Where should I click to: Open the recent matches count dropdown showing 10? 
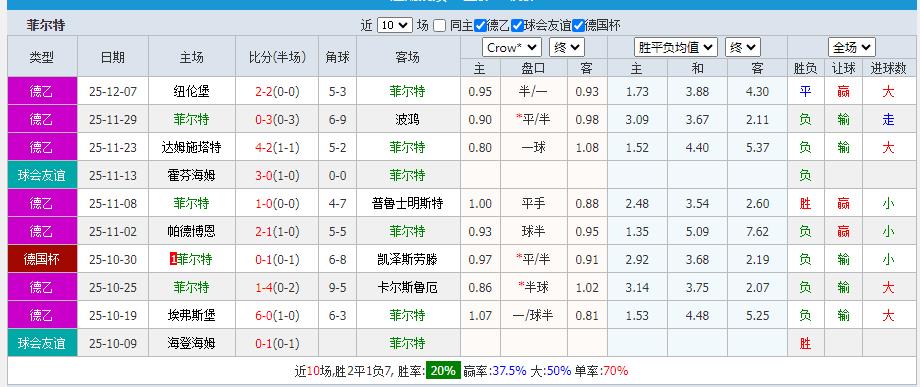395,25
